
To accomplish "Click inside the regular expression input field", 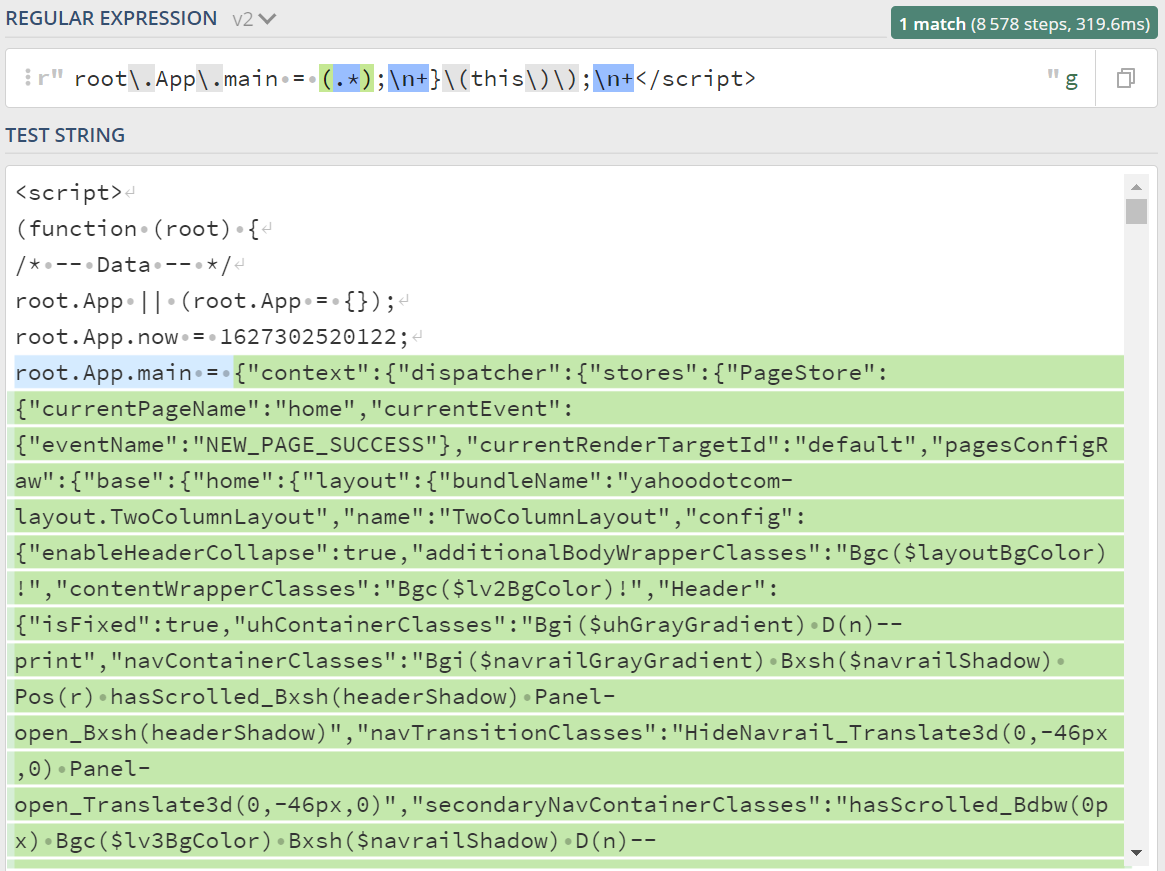I will (550, 78).
